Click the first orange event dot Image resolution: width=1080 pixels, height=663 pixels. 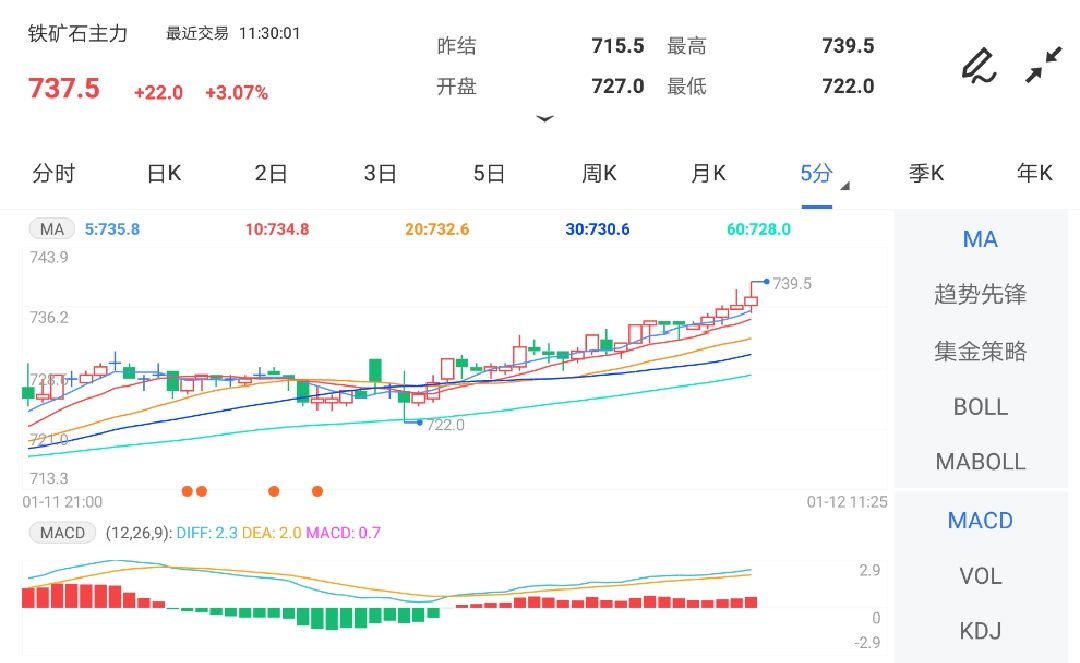click(x=187, y=491)
